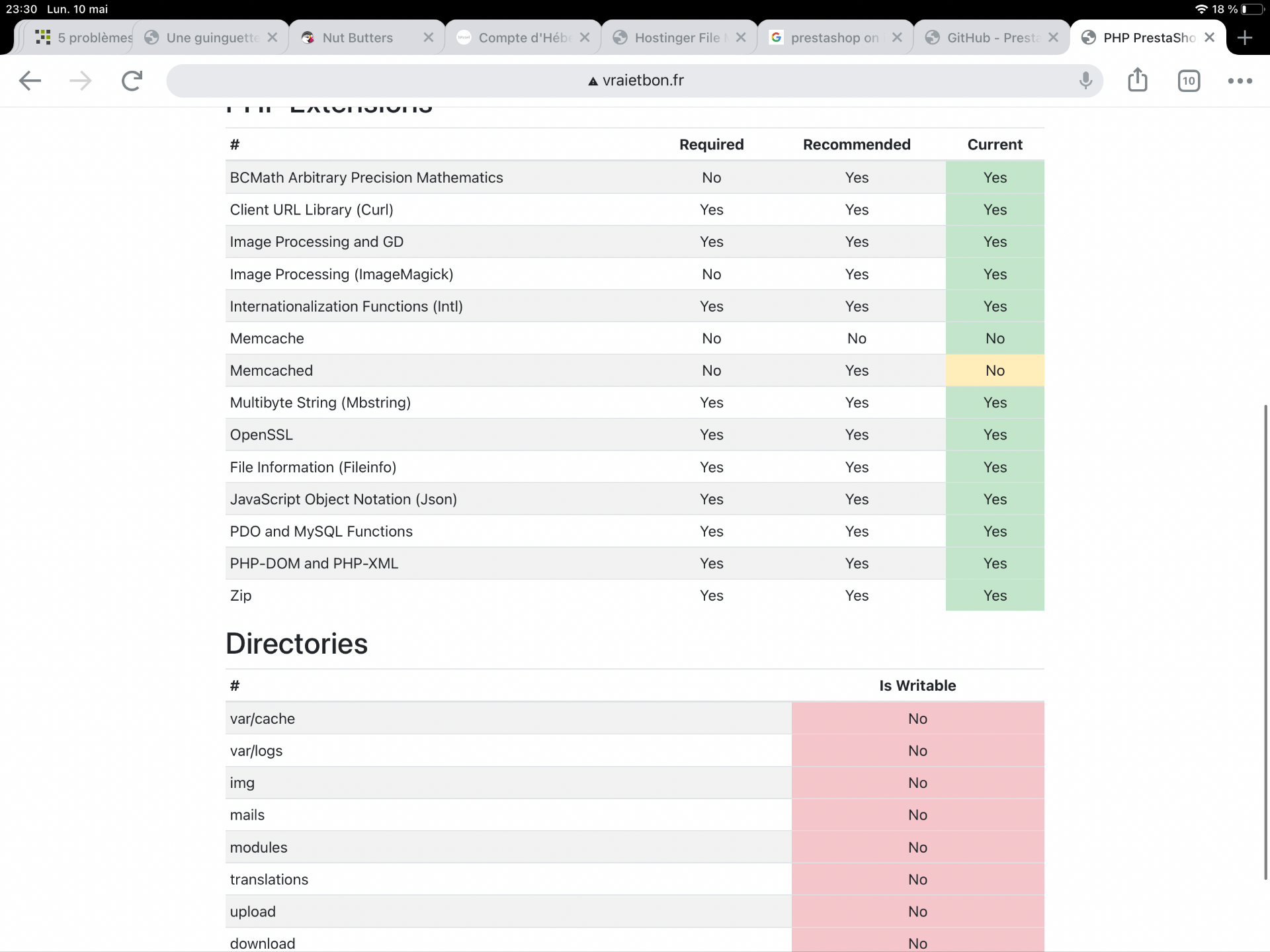
Task: Close the Une guinguette tab
Action: tap(273, 38)
